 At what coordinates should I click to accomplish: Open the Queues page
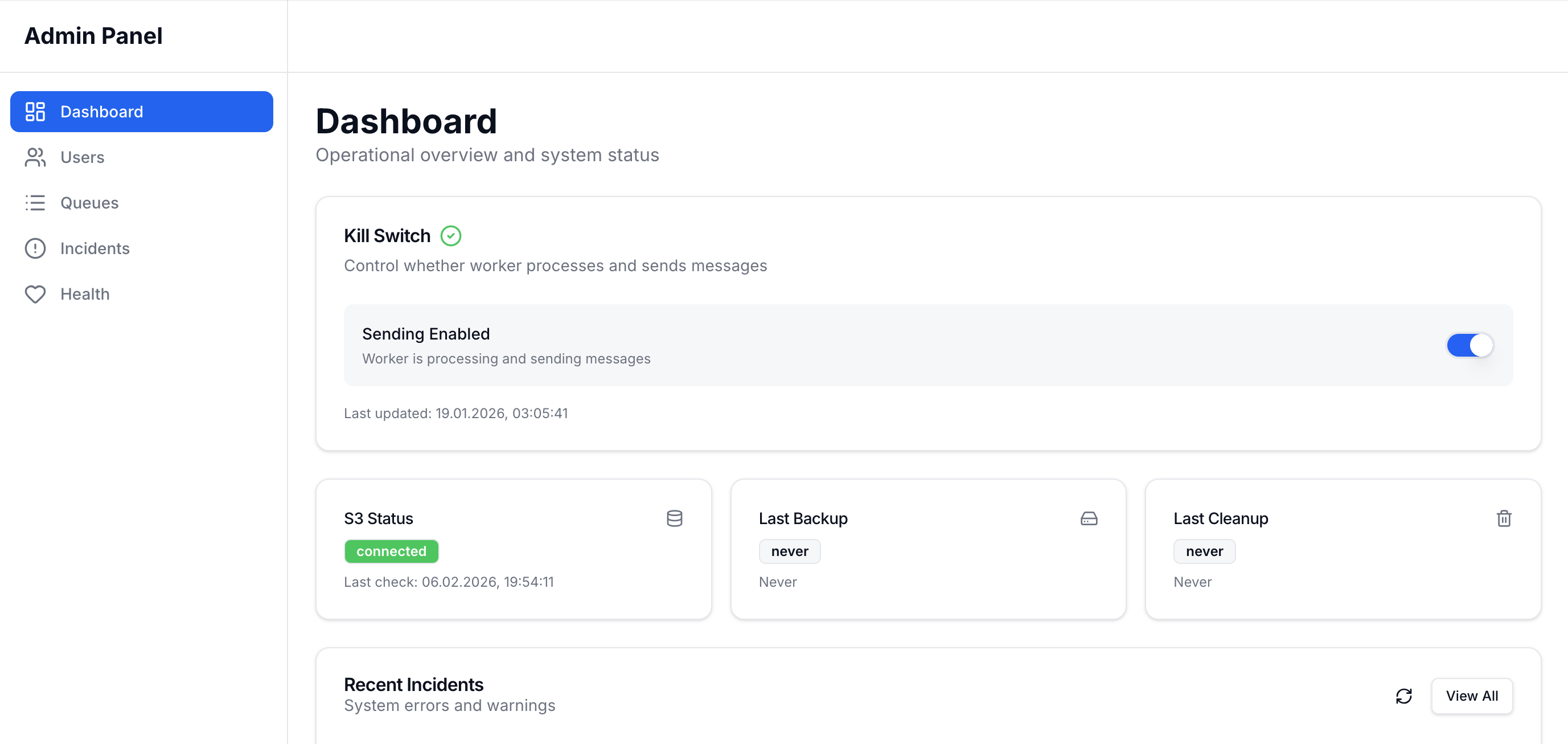coord(142,203)
